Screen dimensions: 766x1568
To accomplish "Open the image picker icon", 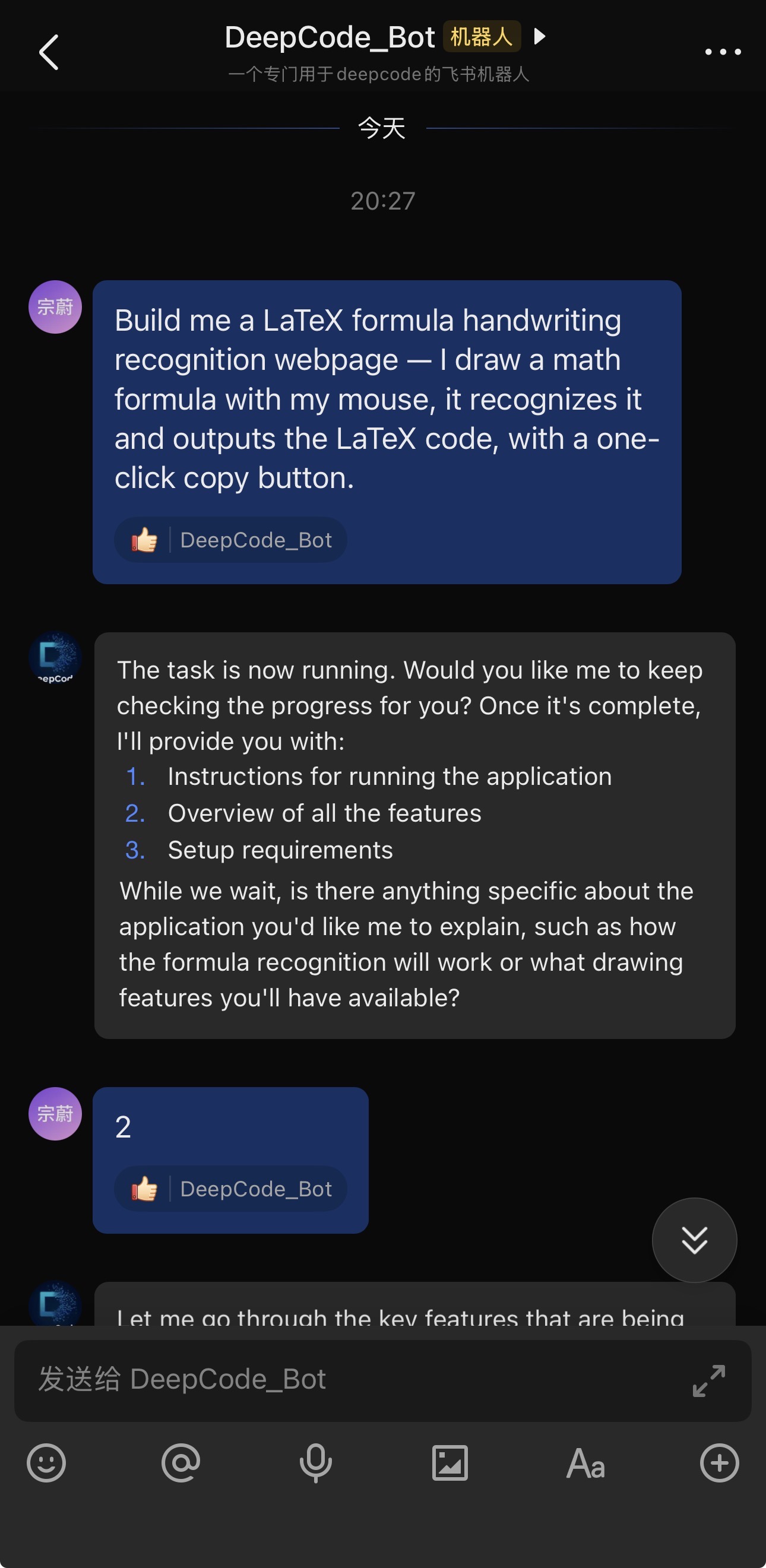I will pyautogui.click(x=450, y=1463).
